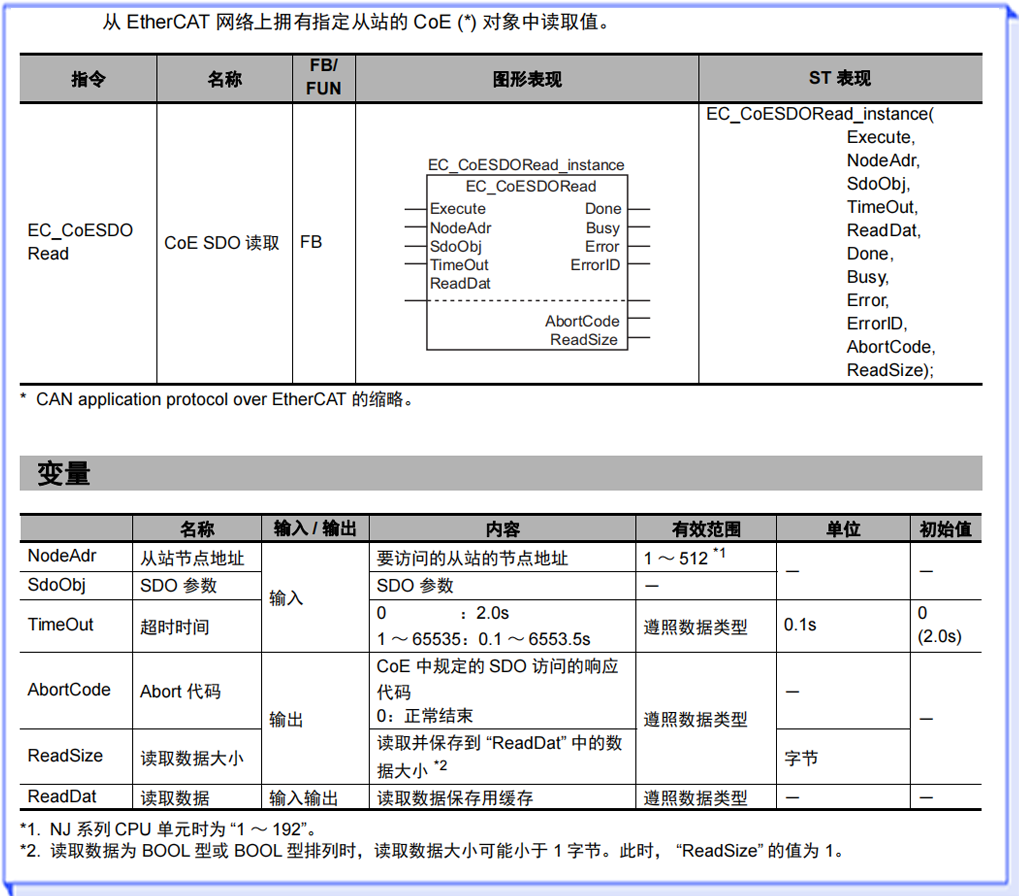Select 'TimeOut,' line in the ST code
The width and height of the screenshot is (1019, 896).
[882, 207]
